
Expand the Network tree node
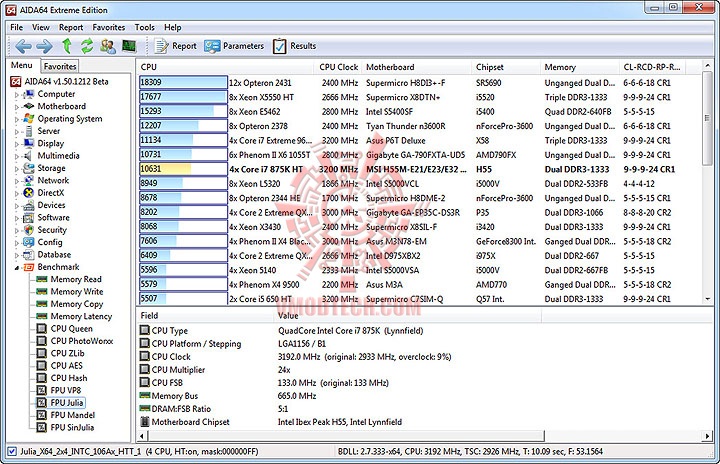(x=17, y=181)
